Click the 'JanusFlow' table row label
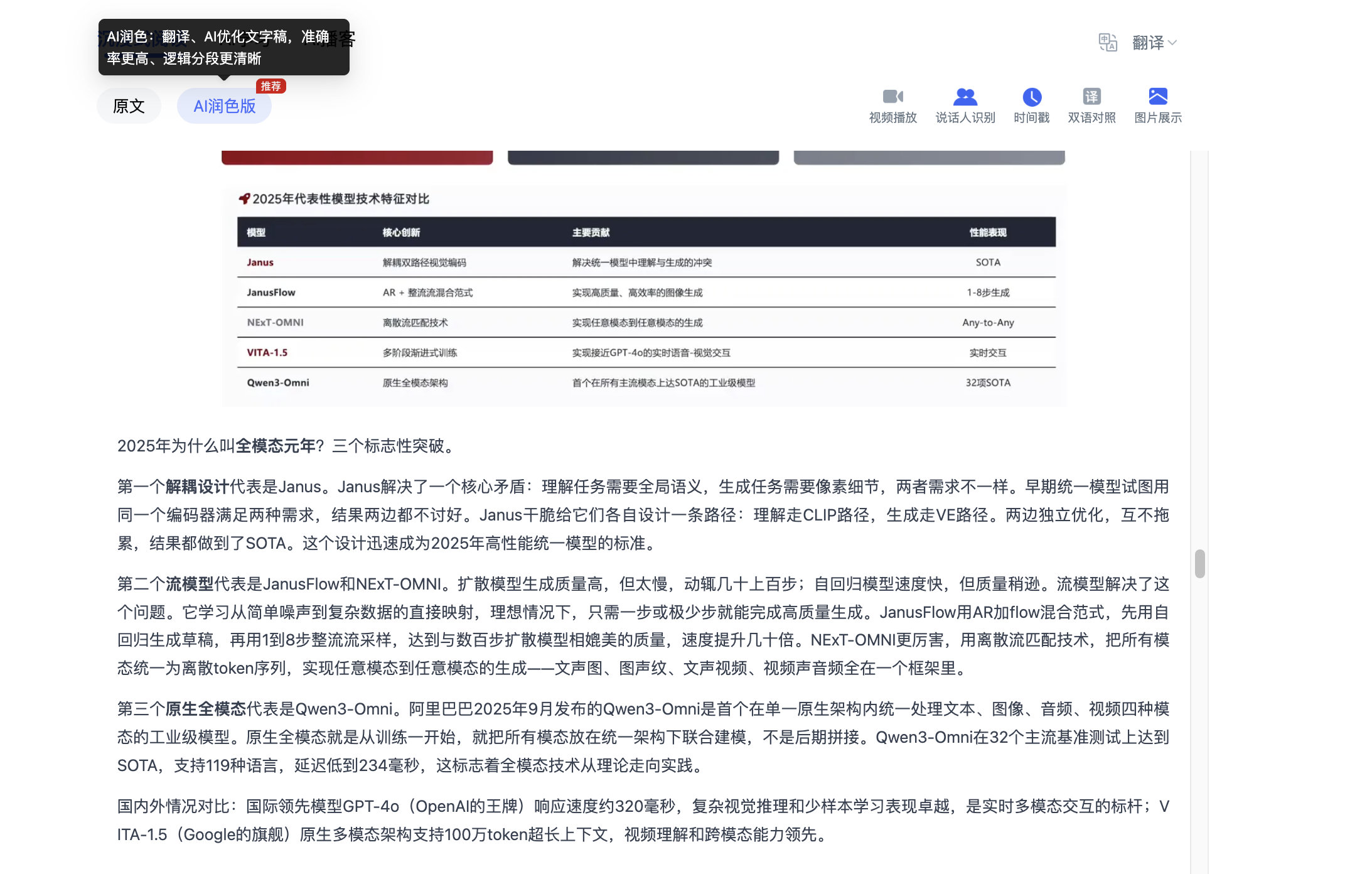1372x874 pixels. tap(271, 293)
